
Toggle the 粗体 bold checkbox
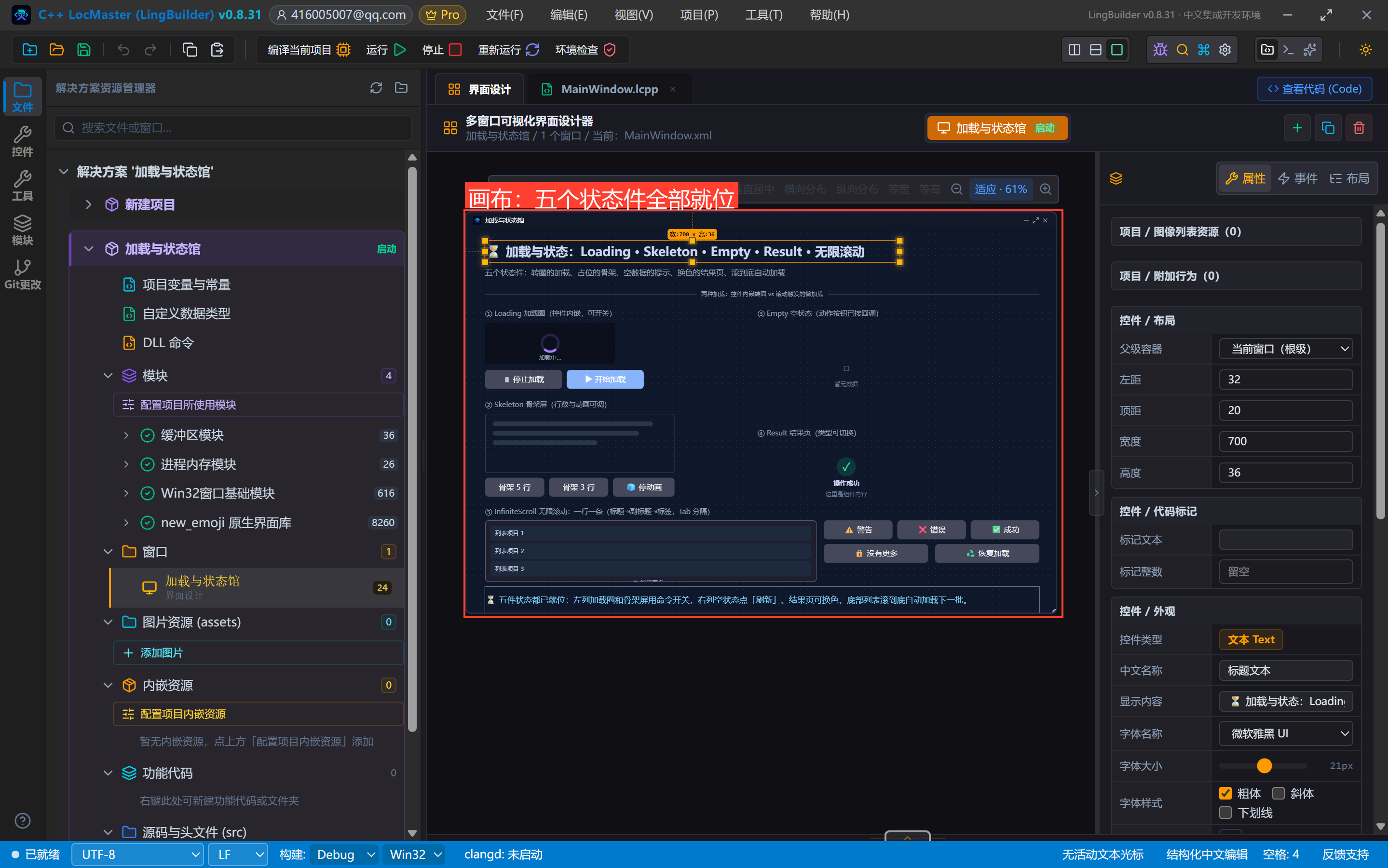1225,793
